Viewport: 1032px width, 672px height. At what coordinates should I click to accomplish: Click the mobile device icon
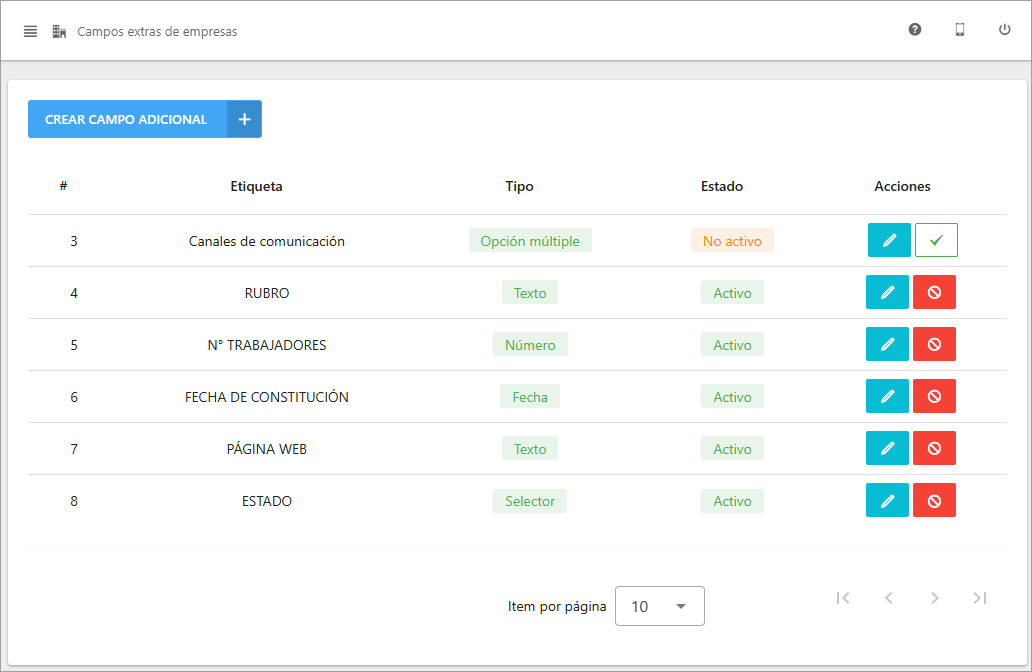click(959, 30)
